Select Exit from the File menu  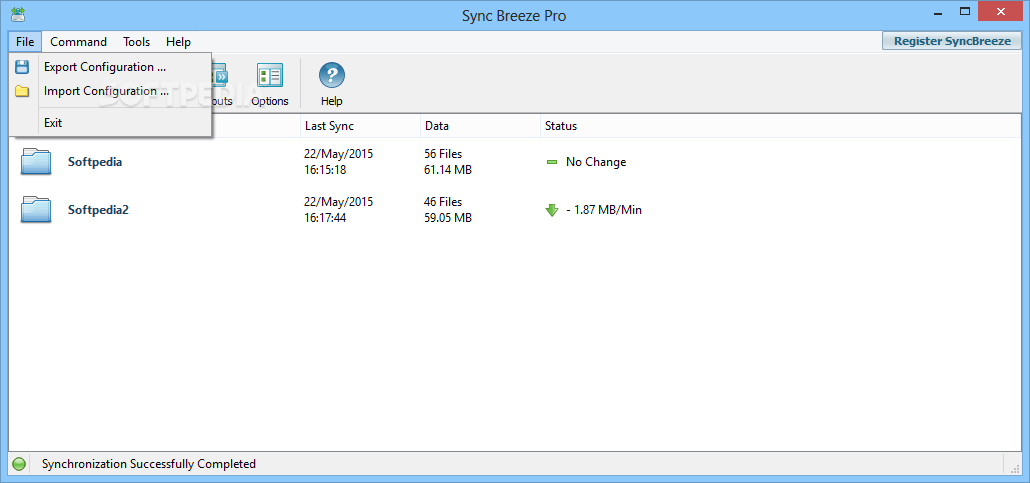click(110, 123)
